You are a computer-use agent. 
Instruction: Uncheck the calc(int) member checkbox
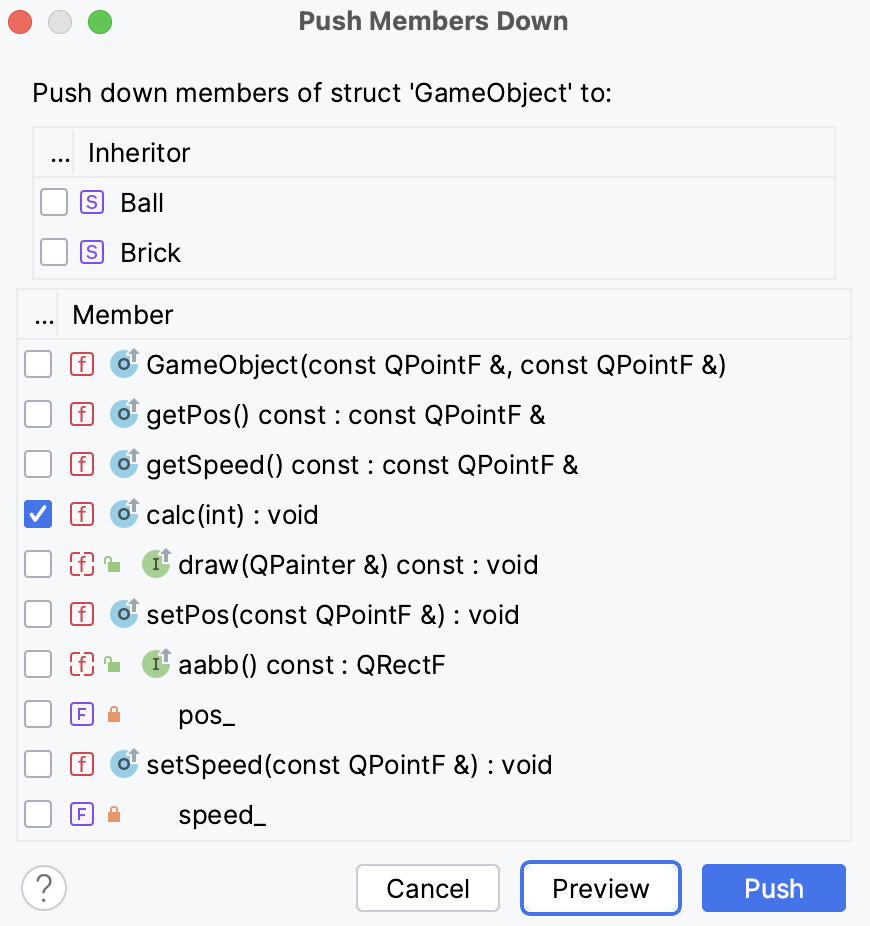[x=38, y=514]
